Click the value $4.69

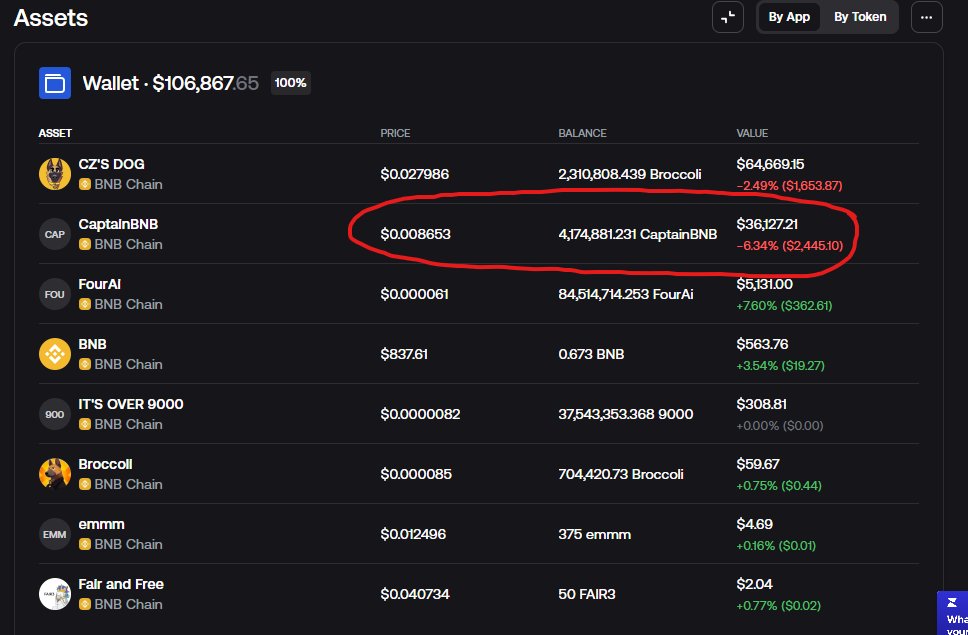pos(754,524)
